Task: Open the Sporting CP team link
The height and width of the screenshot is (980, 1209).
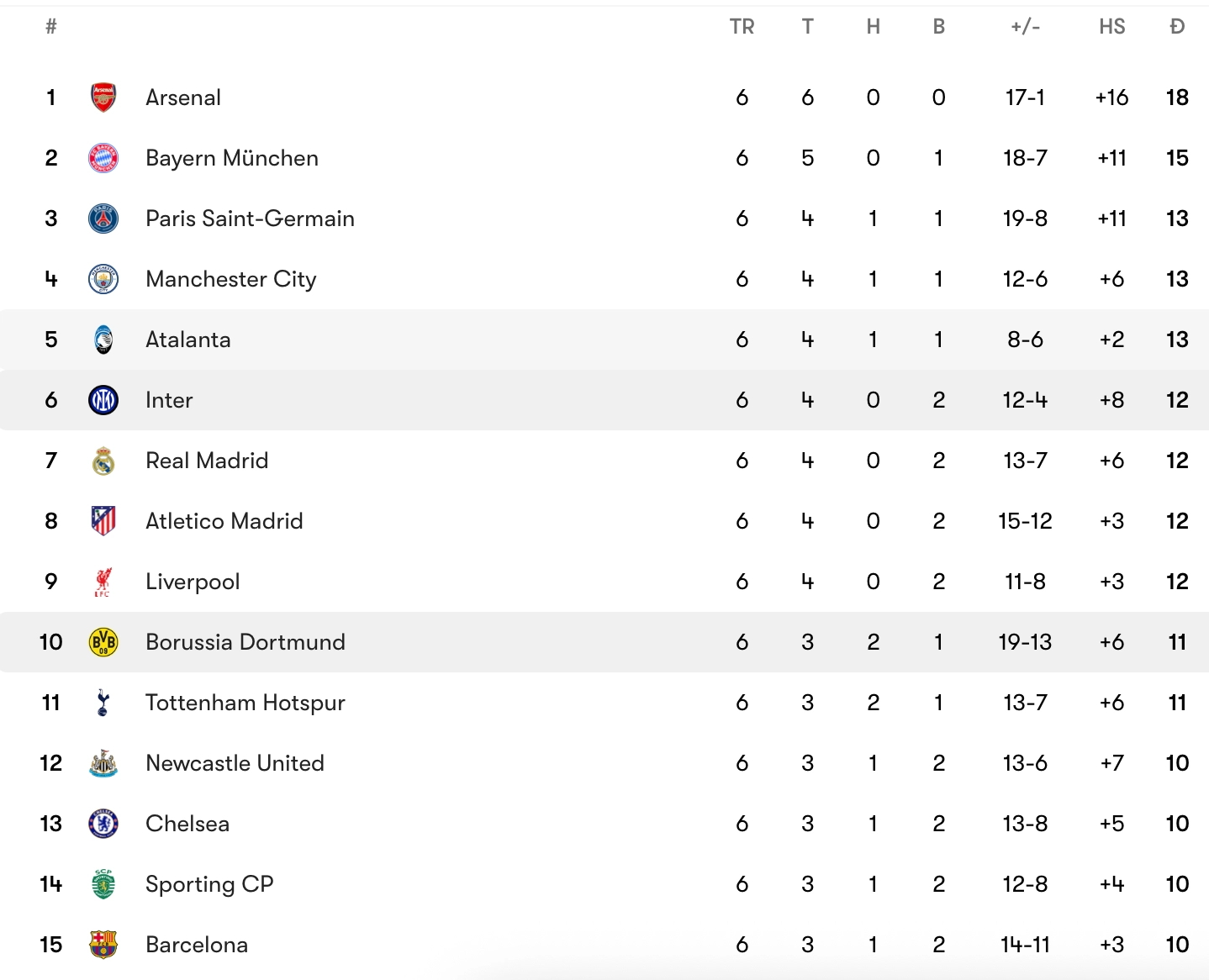Action: (x=209, y=884)
